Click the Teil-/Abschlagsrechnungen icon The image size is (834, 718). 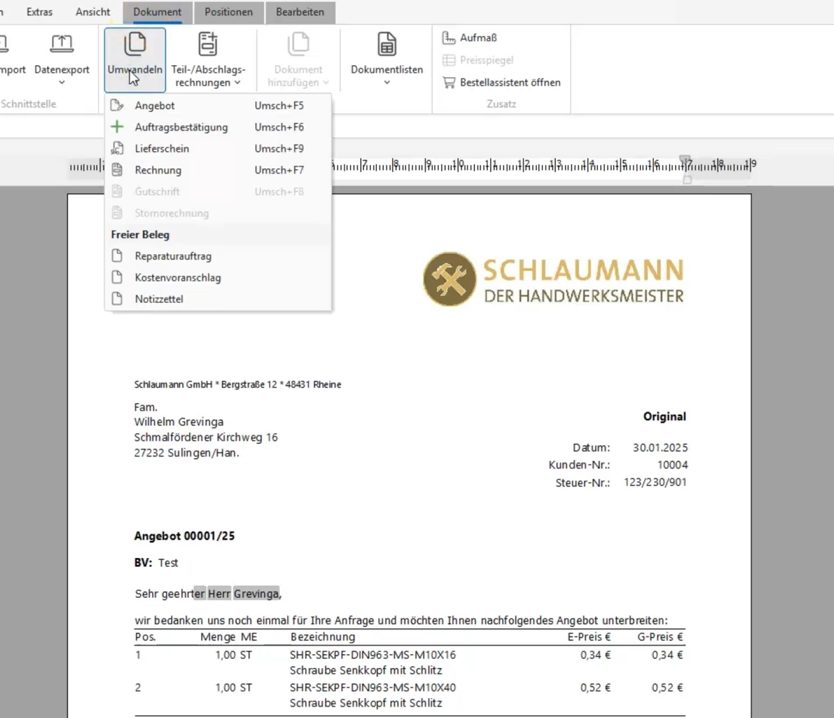(x=208, y=44)
